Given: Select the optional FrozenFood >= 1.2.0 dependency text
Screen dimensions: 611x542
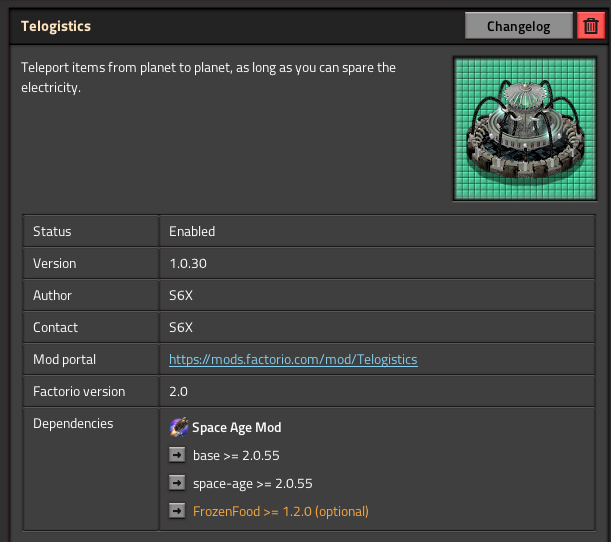Looking at the screenshot, I should tap(280, 511).
